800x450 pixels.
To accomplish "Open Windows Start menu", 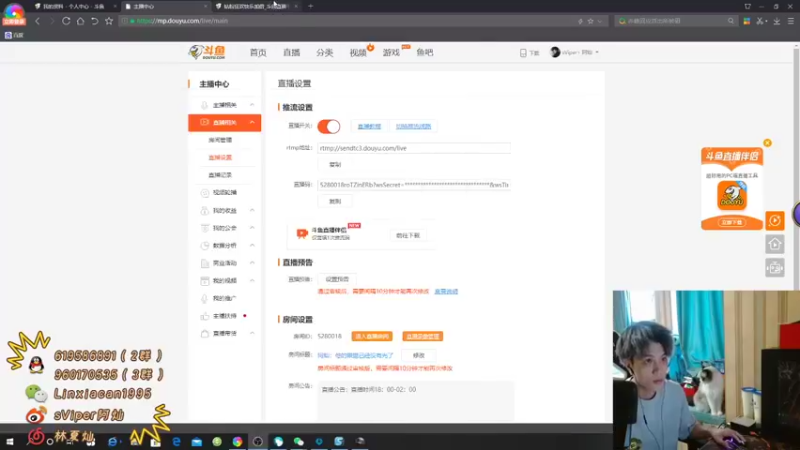I will click(x=10, y=441).
